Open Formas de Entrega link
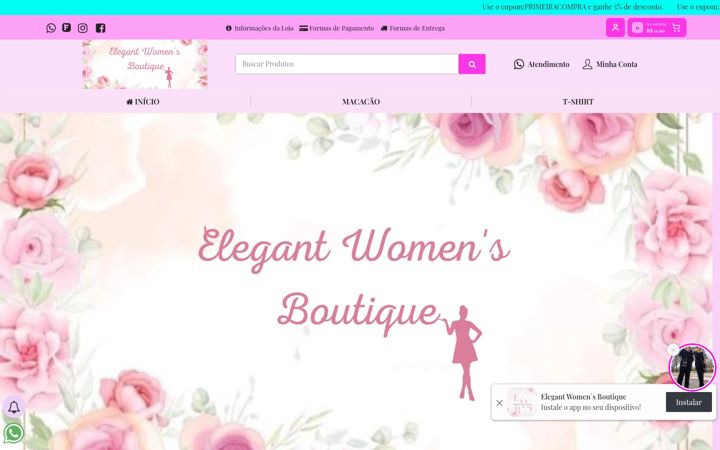This screenshot has width=720, height=450. pos(413,28)
